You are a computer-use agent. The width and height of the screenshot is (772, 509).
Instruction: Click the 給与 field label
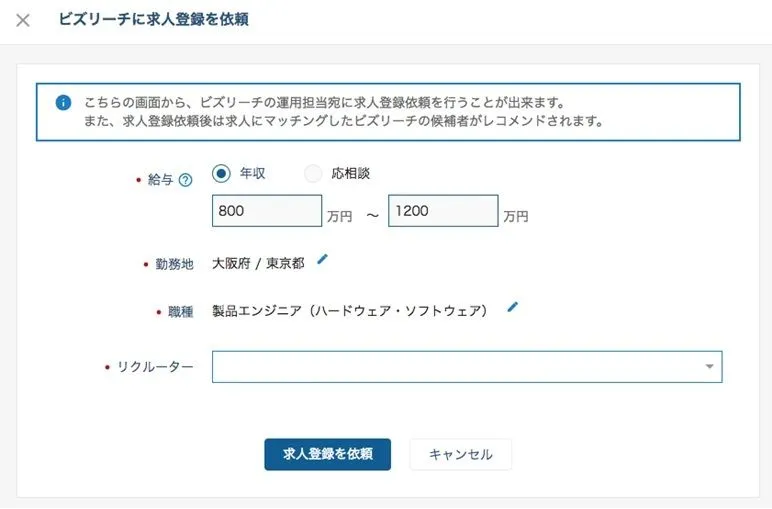(160, 180)
